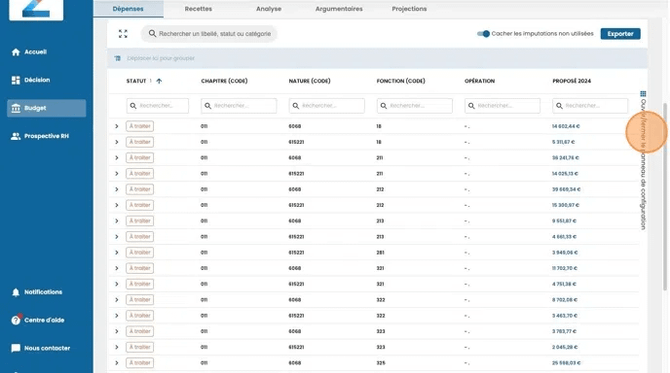Expand row with nature 6068, fonction 213

(116, 221)
